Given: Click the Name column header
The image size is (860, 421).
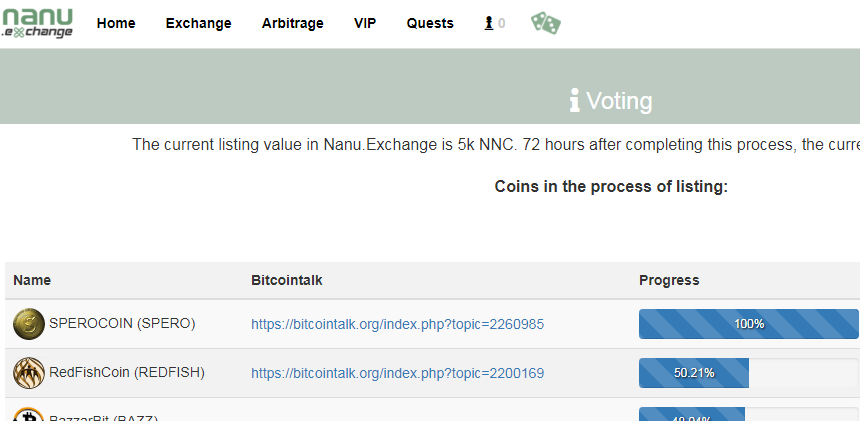Looking at the screenshot, I should pyautogui.click(x=32, y=280).
